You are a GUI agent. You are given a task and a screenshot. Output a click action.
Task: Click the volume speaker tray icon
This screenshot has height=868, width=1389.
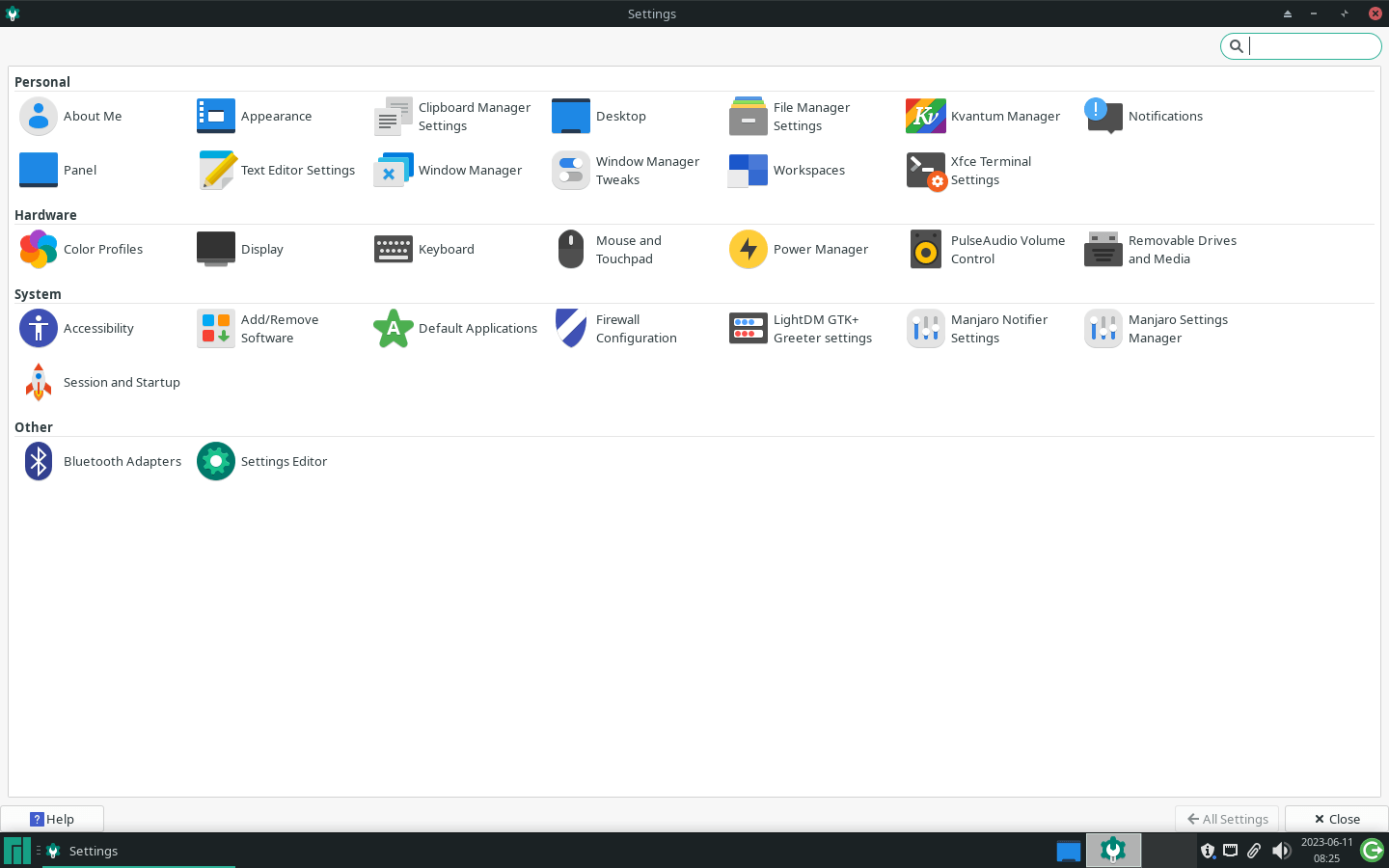coord(1281,851)
